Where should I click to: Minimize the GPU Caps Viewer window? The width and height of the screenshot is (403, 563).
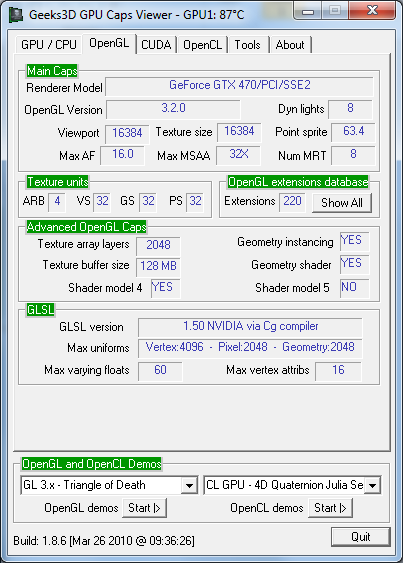(x=307, y=11)
